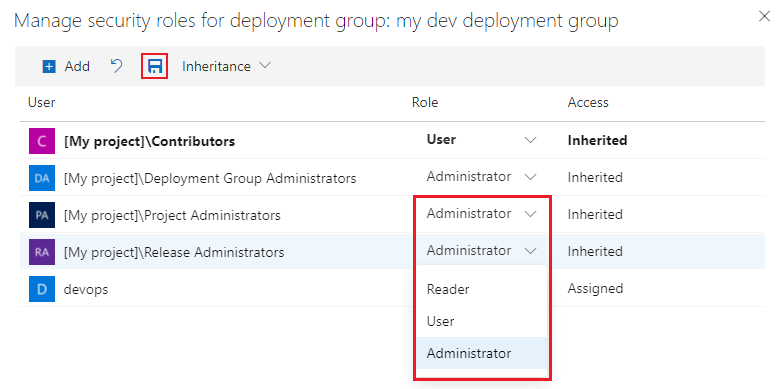Screen dimensions: 783x389
Task: Click the Release Administrators RA avatar
Action: tap(42, 252)
